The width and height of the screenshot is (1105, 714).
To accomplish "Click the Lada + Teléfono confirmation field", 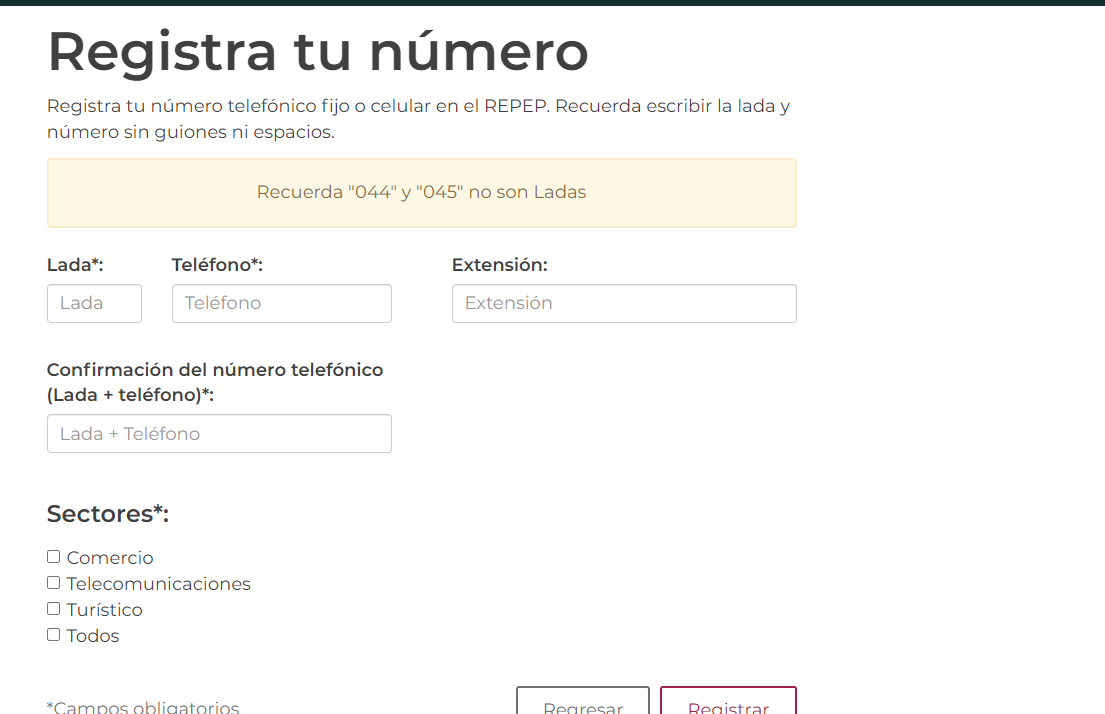I will pos(219,434).
